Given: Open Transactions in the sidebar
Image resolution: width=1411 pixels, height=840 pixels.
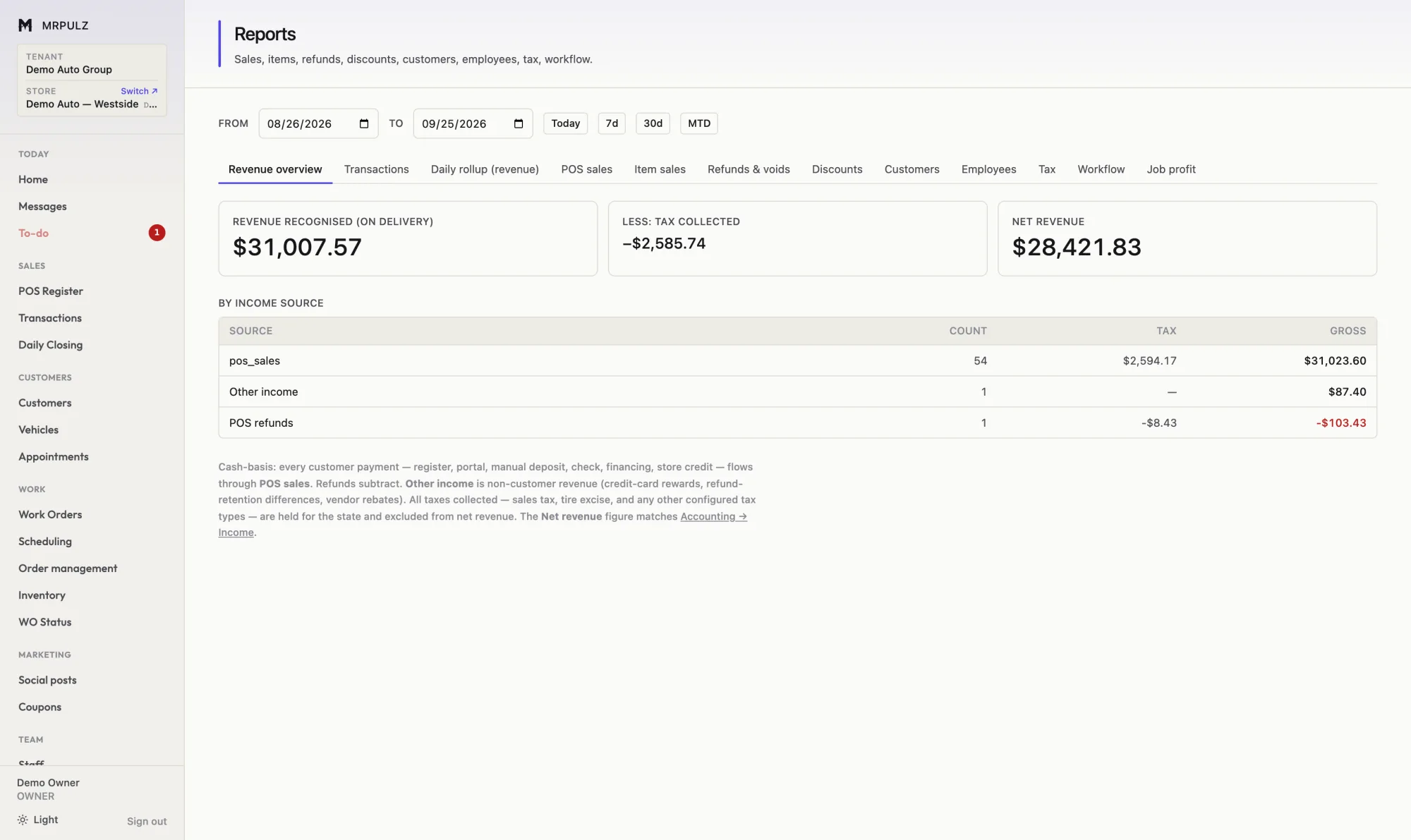Looking at the screenshot, I should click(x=50, y=318).
